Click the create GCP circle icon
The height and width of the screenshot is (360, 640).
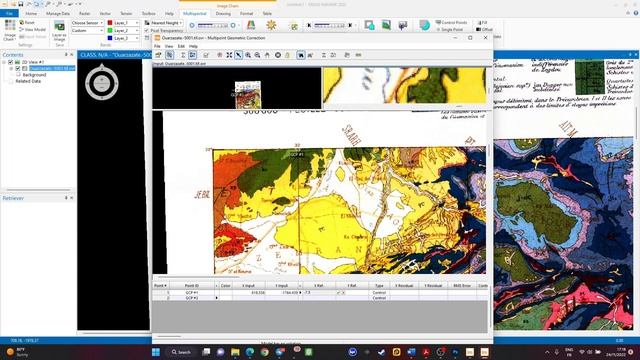278,55
